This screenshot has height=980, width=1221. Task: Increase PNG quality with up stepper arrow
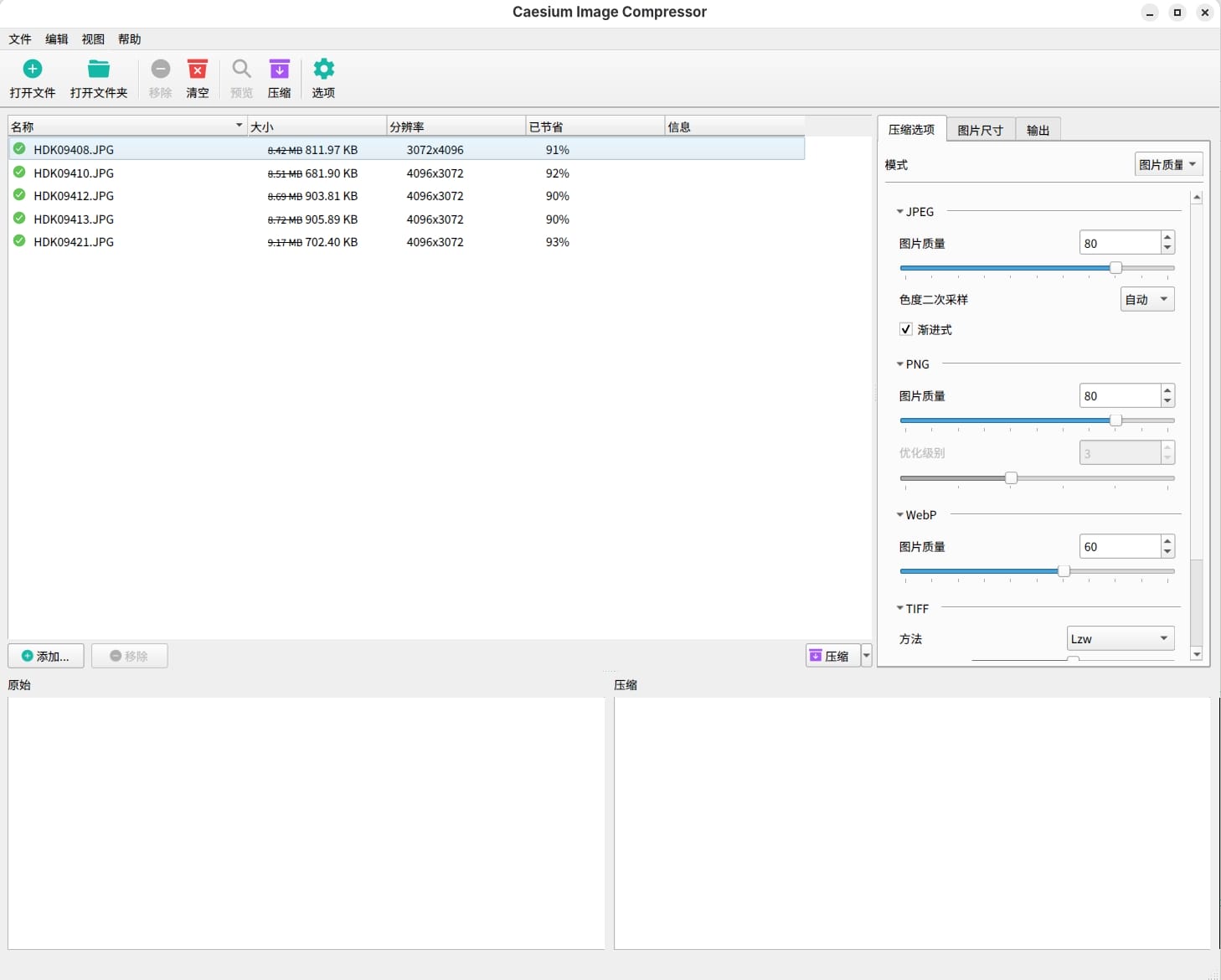(x=1167, y=390)
